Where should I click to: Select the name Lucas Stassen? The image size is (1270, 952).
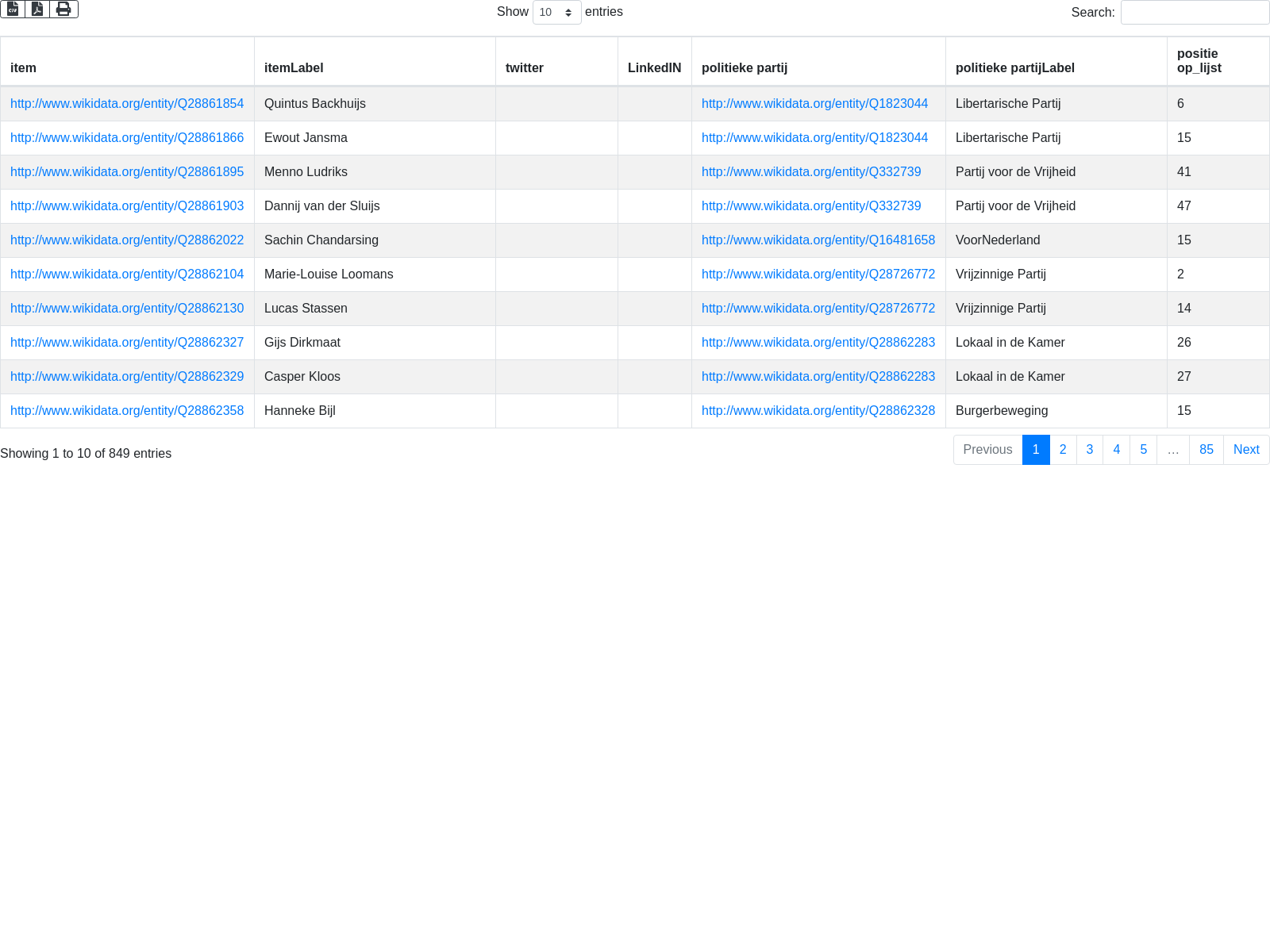pos(306,309)
